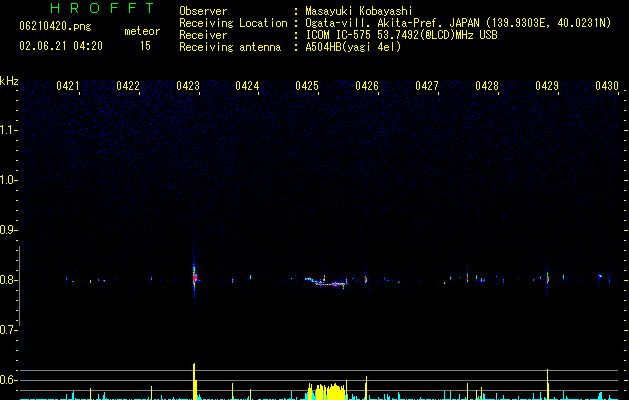The width and height of the screenshot is (629, 400).
Task: Click the 0426 time marker
Action: pyautogui.click(x=367, y=86)
